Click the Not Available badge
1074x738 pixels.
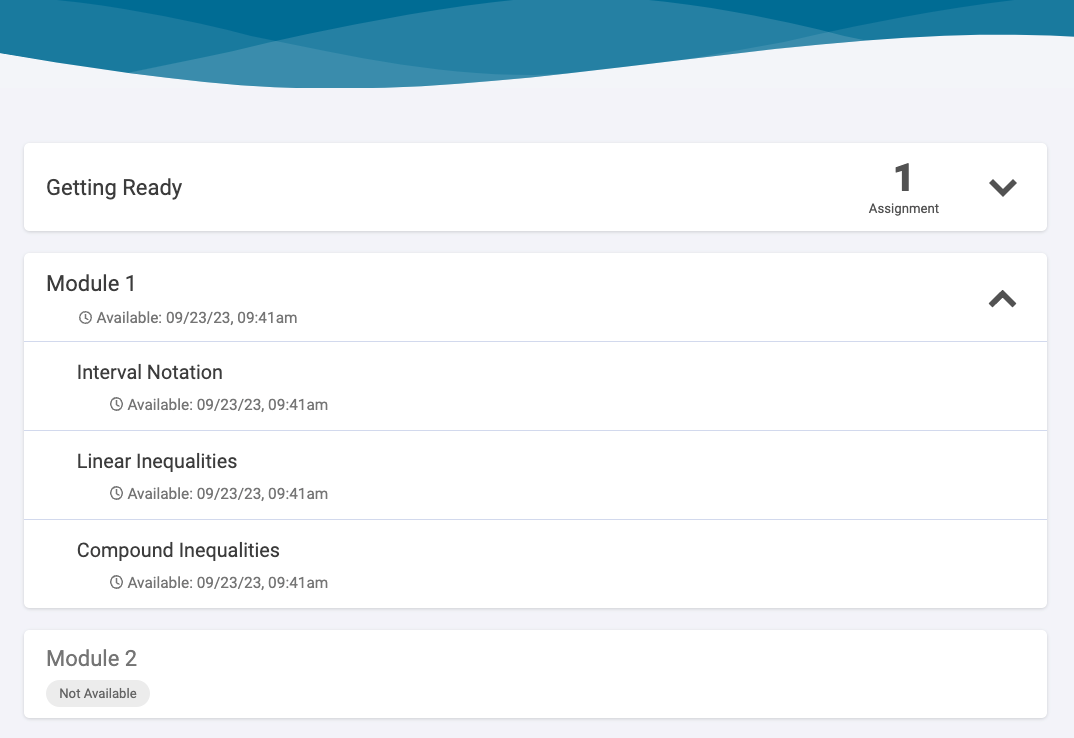click(98, 693)
